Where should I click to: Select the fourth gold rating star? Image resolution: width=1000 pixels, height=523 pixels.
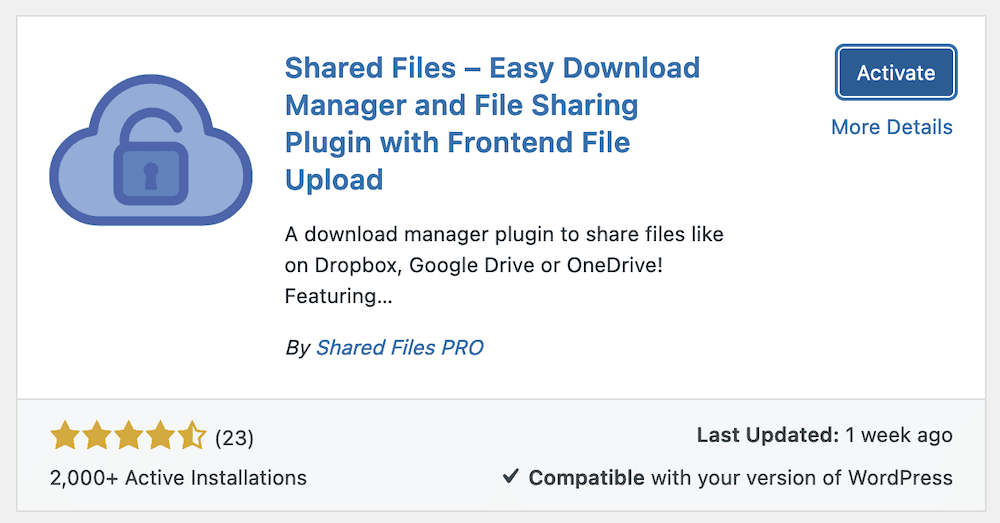[x=160, y=437]
